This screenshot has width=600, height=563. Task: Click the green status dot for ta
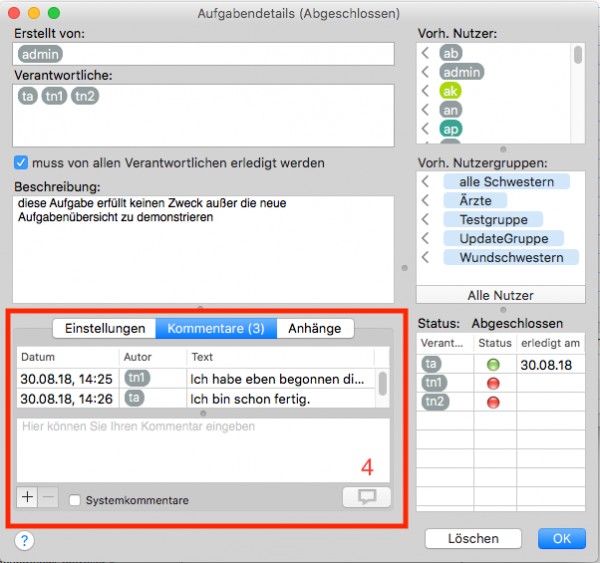point(493,364)
